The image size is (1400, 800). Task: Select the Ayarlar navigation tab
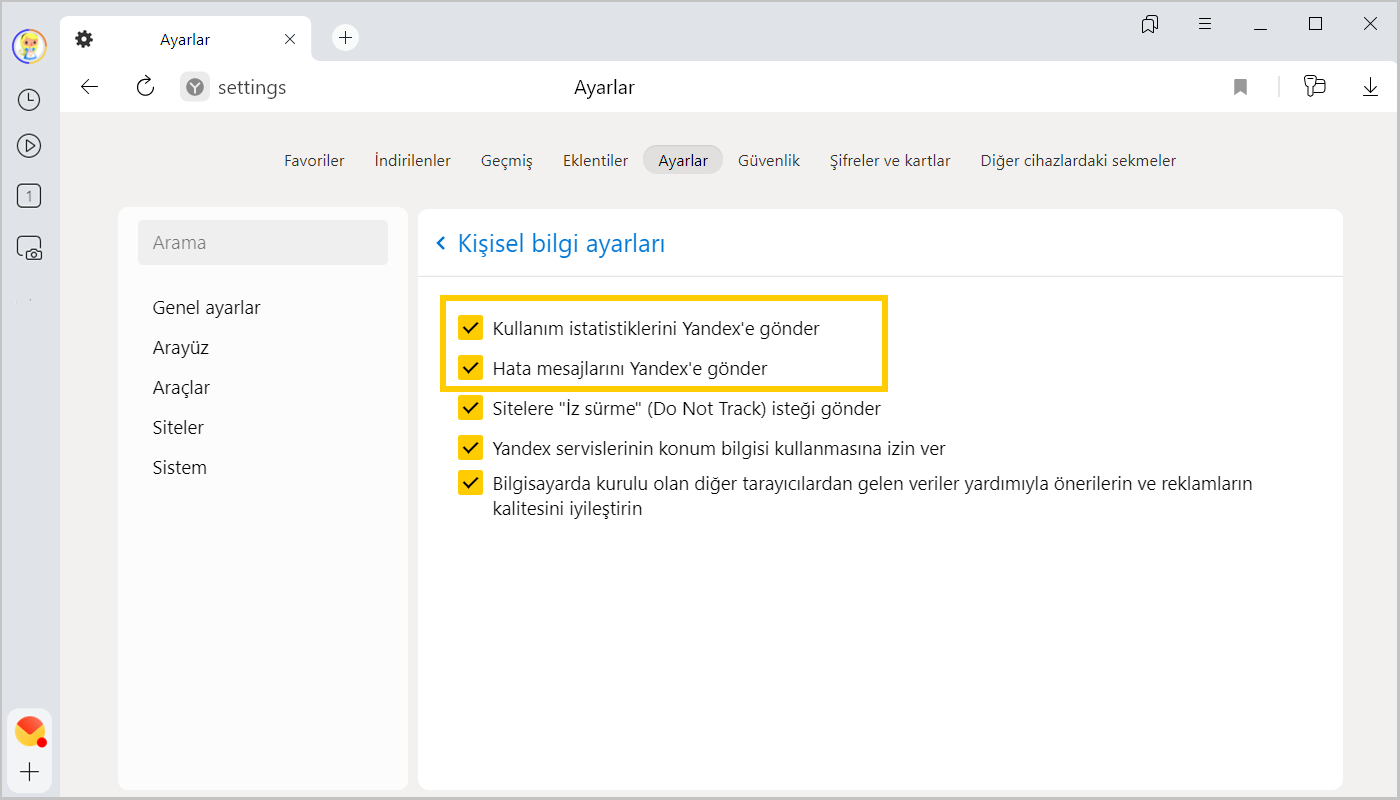[x=683, y=160]
